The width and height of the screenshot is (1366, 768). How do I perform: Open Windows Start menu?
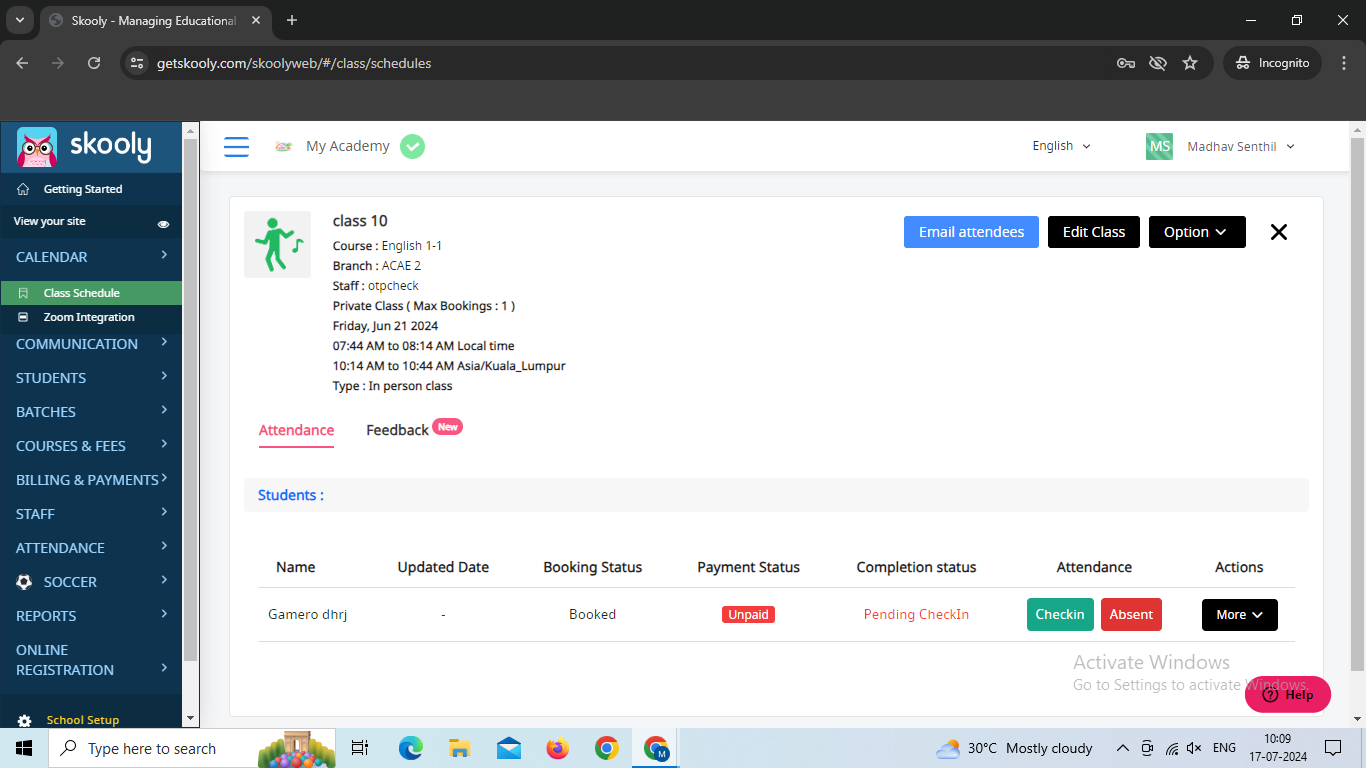click(24, 748)
